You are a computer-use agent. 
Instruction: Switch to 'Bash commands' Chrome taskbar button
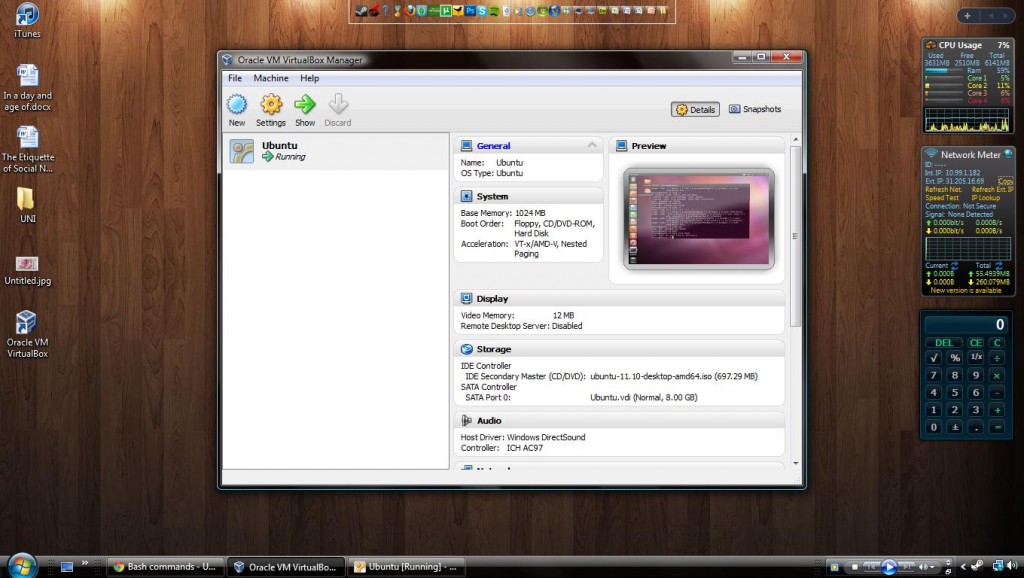point(165,567)
